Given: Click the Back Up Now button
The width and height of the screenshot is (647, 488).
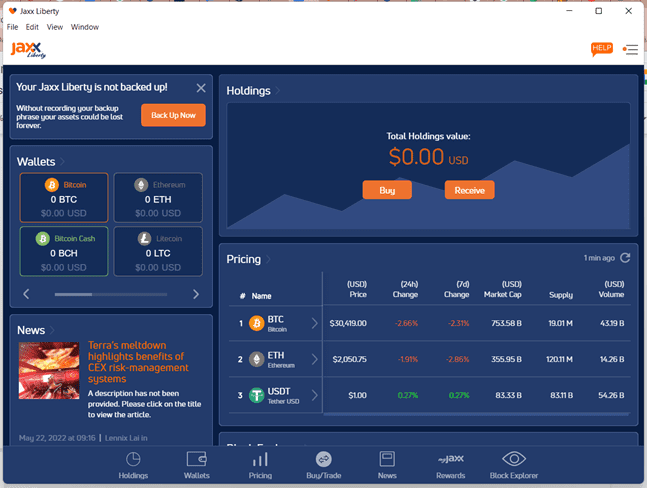Looking at the screenshot, I should 173,115.
